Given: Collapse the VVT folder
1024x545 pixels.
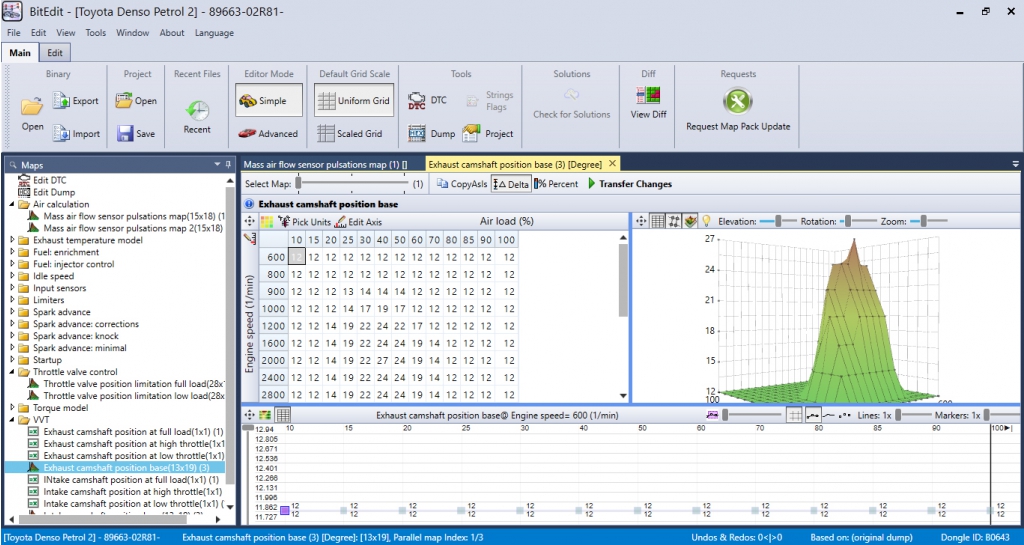Looking at the screenshot, I should [12, 420].
